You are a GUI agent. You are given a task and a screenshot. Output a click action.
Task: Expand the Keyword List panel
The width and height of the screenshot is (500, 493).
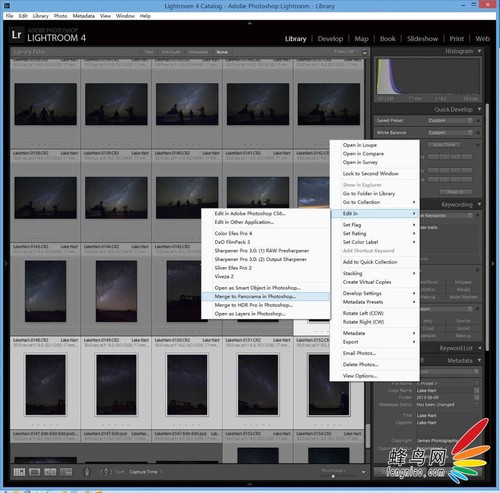(479, 348)
